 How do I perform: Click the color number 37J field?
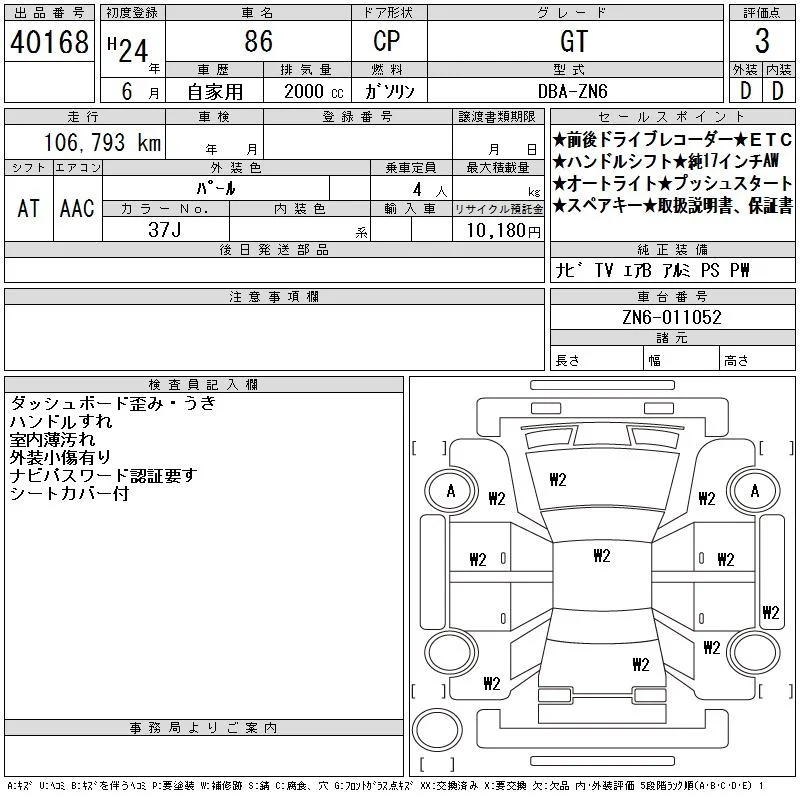click(165, 230)
